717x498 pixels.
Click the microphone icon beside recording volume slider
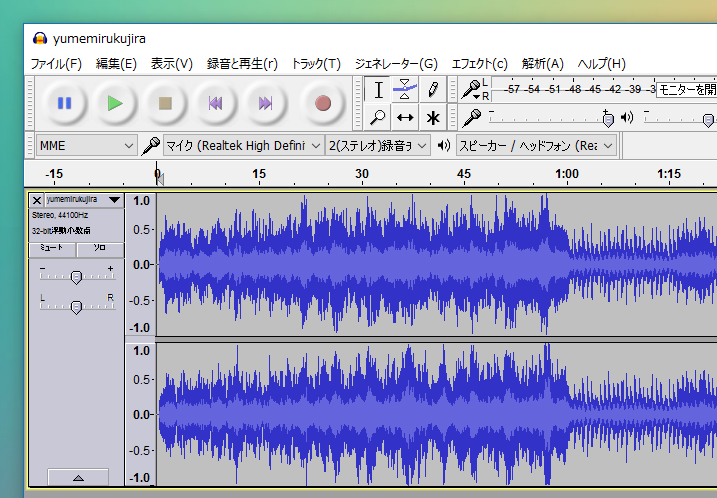click(471, 118)
